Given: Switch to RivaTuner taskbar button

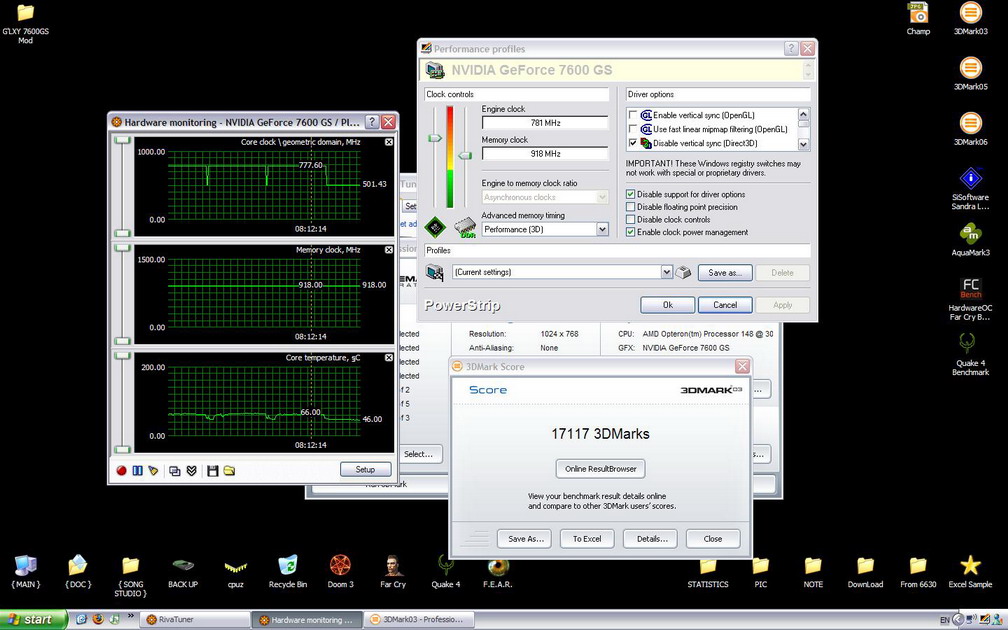Looking at the screenshot, I should coord(194,620).
